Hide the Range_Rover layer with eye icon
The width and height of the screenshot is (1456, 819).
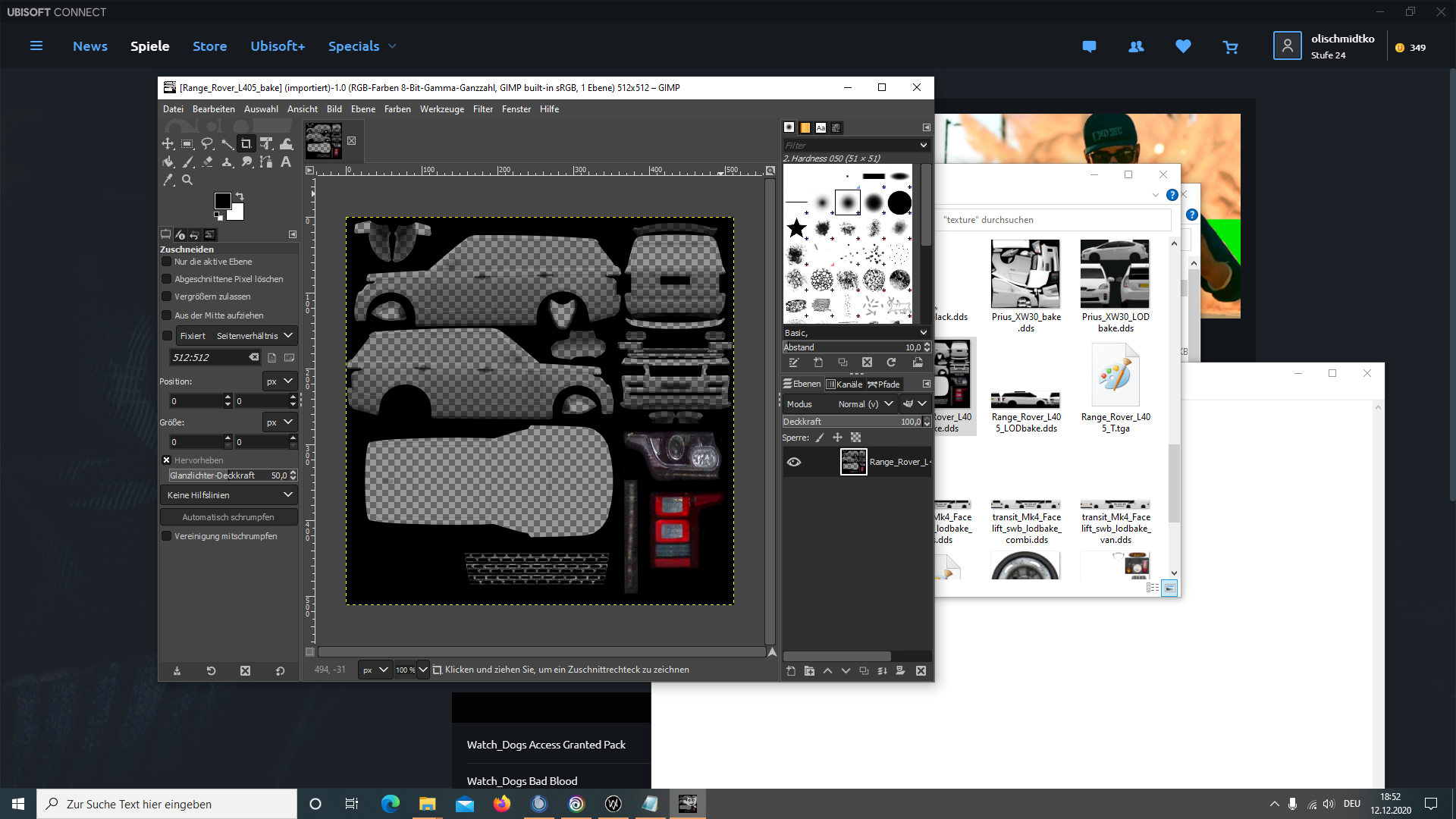(x=794, y=462)
